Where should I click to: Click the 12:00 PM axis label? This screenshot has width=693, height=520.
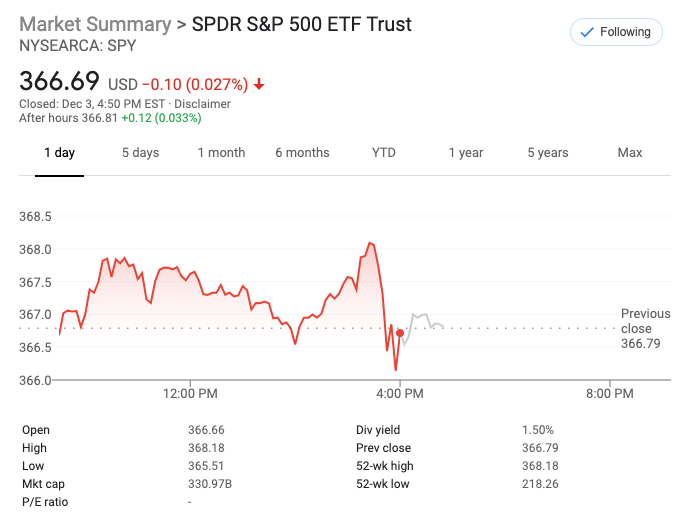[x=190, y=394]
